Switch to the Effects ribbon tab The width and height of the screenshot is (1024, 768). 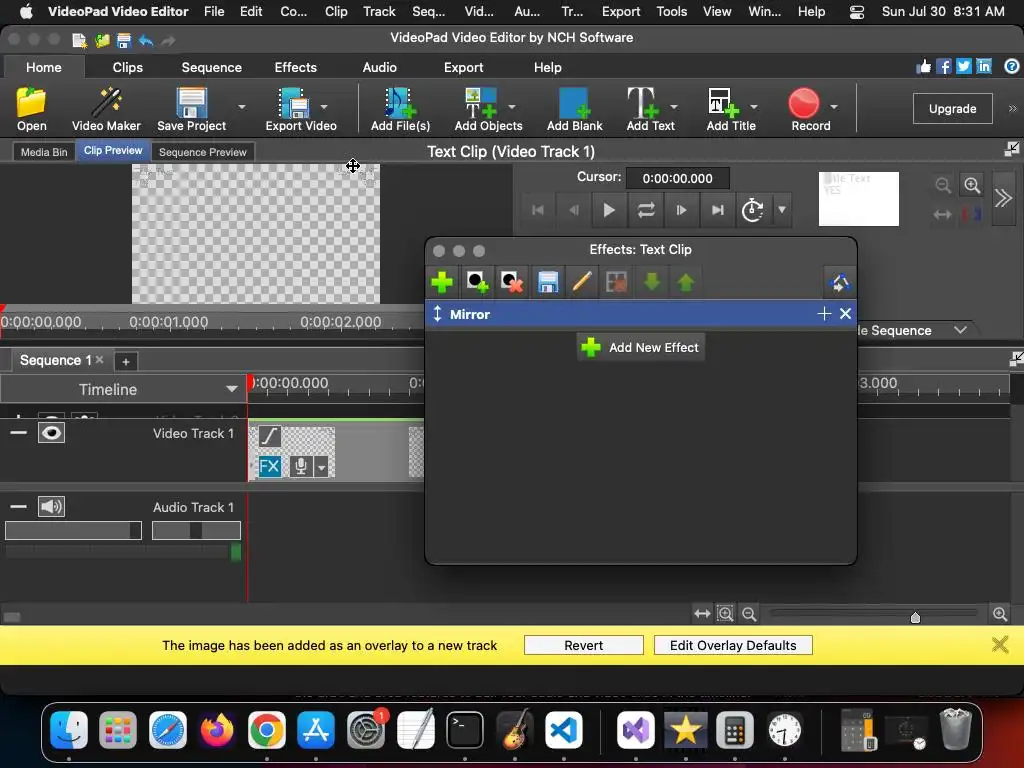295,67
